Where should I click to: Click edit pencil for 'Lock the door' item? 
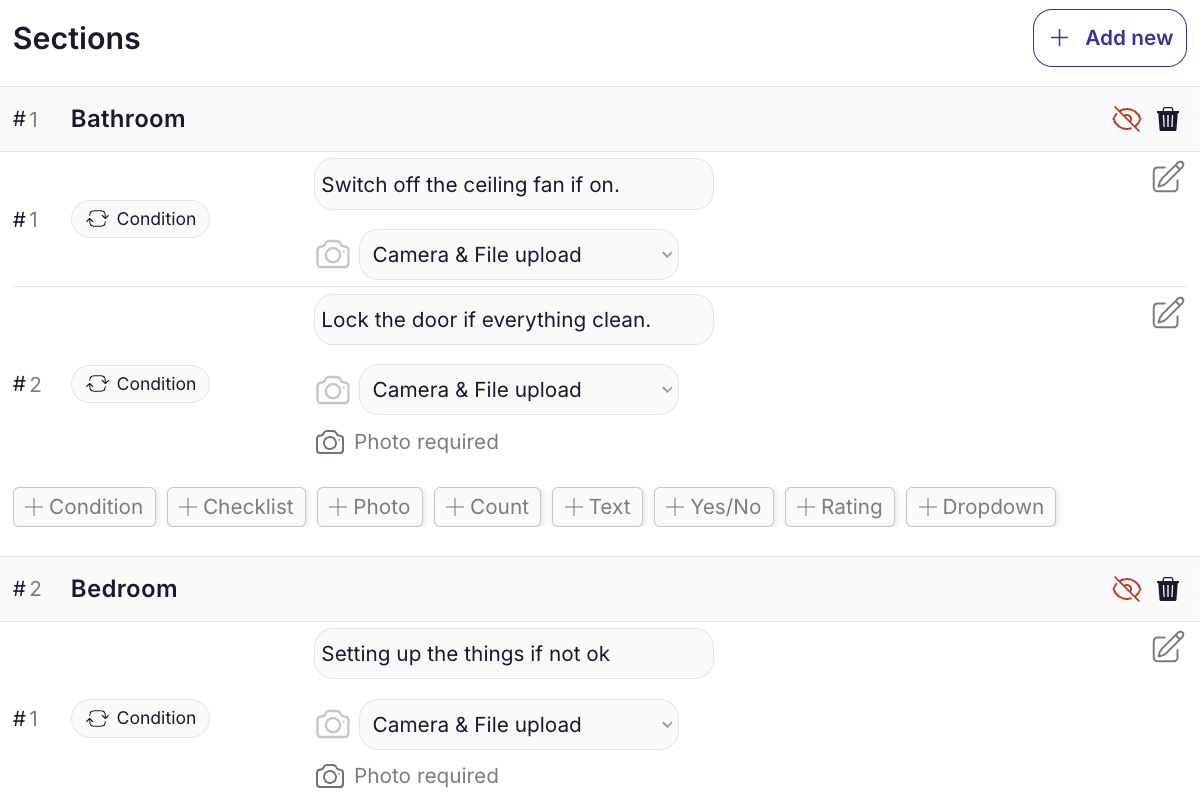[1167, 313]
